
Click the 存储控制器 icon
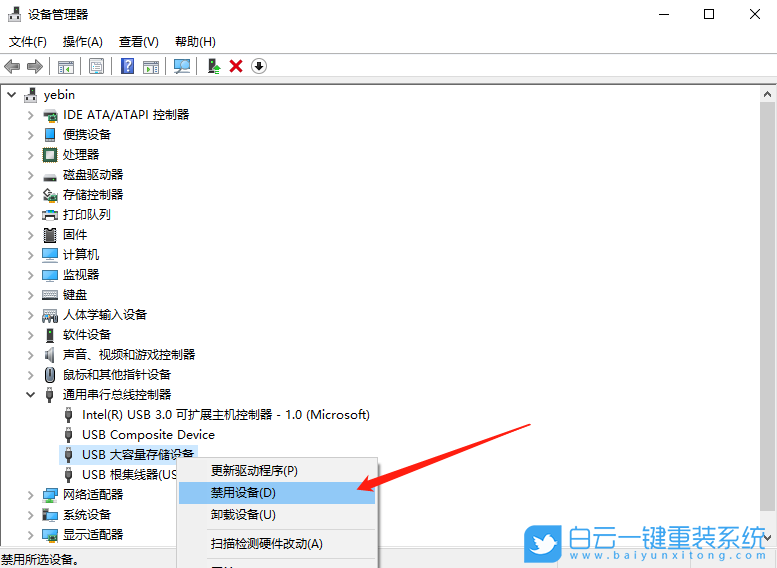[50, 195]
